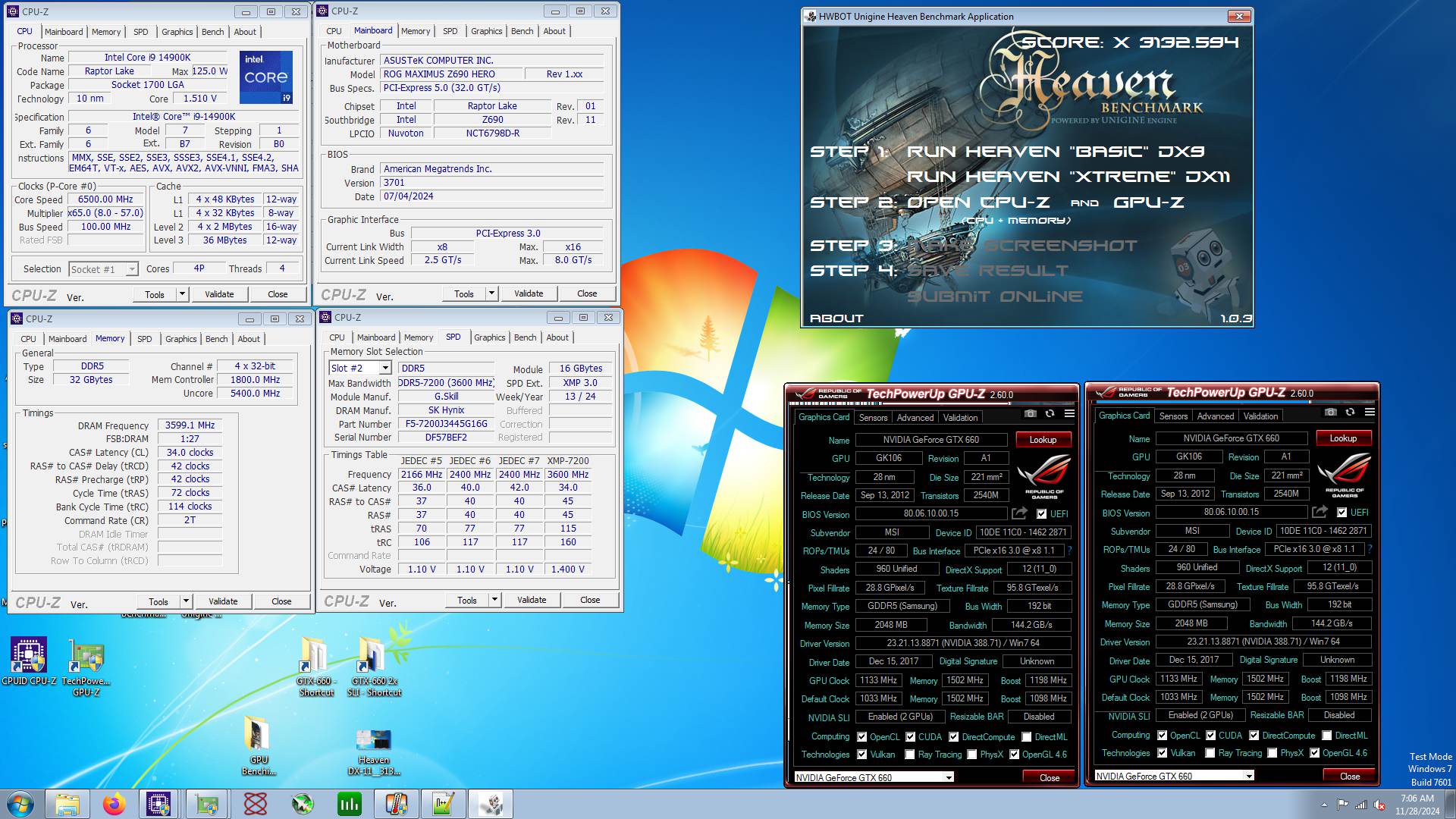Toggle PhysX checkbox in right GPU-Z
This screenshot has height=819, width=1456.
(1272, 753)
